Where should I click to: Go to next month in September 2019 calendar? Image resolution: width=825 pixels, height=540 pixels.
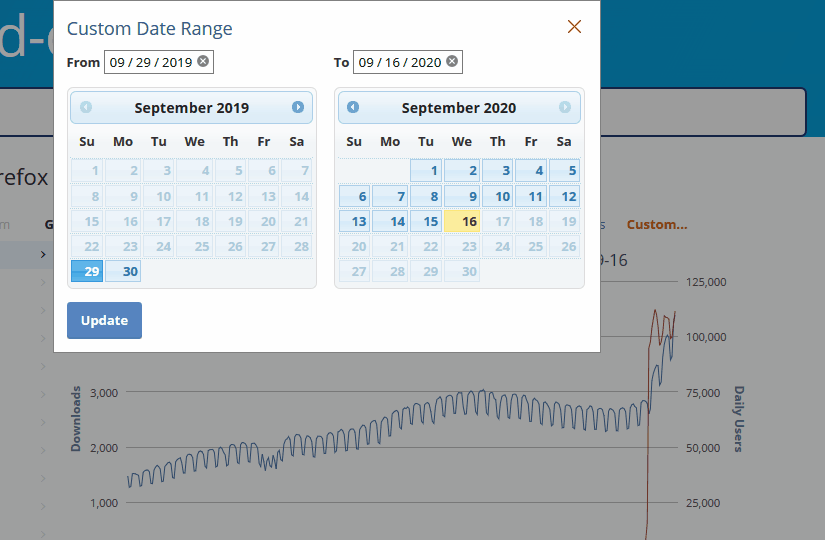[x=298, y=107]
